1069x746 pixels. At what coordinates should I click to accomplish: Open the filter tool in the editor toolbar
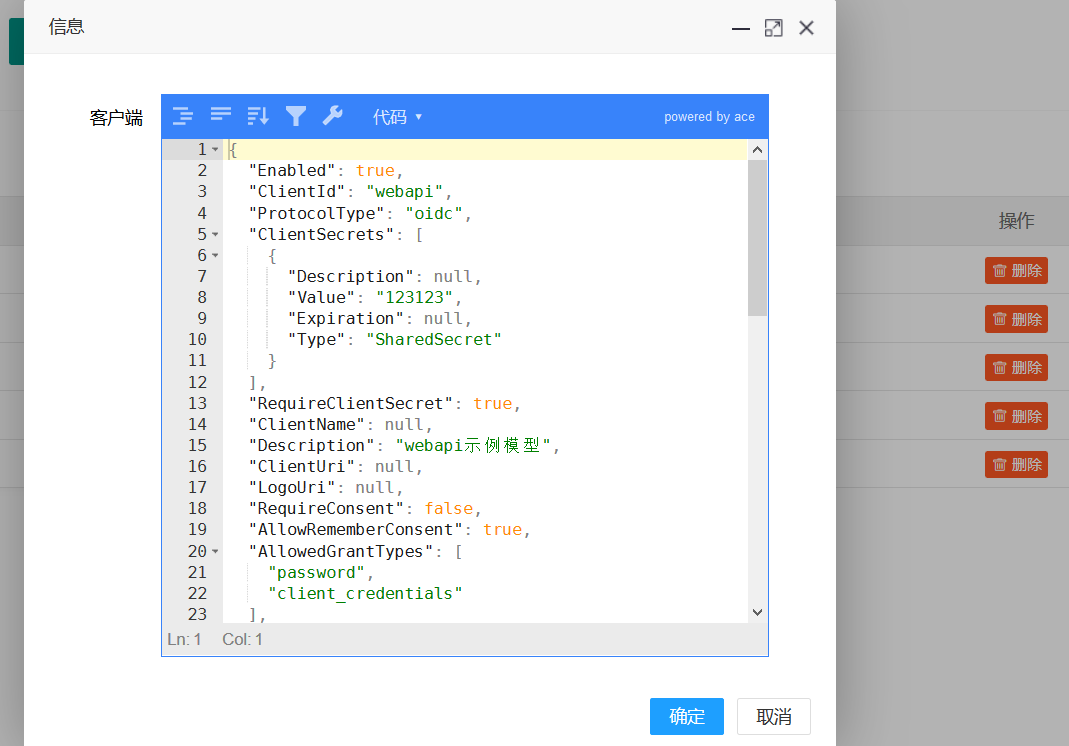pos(295,116)
